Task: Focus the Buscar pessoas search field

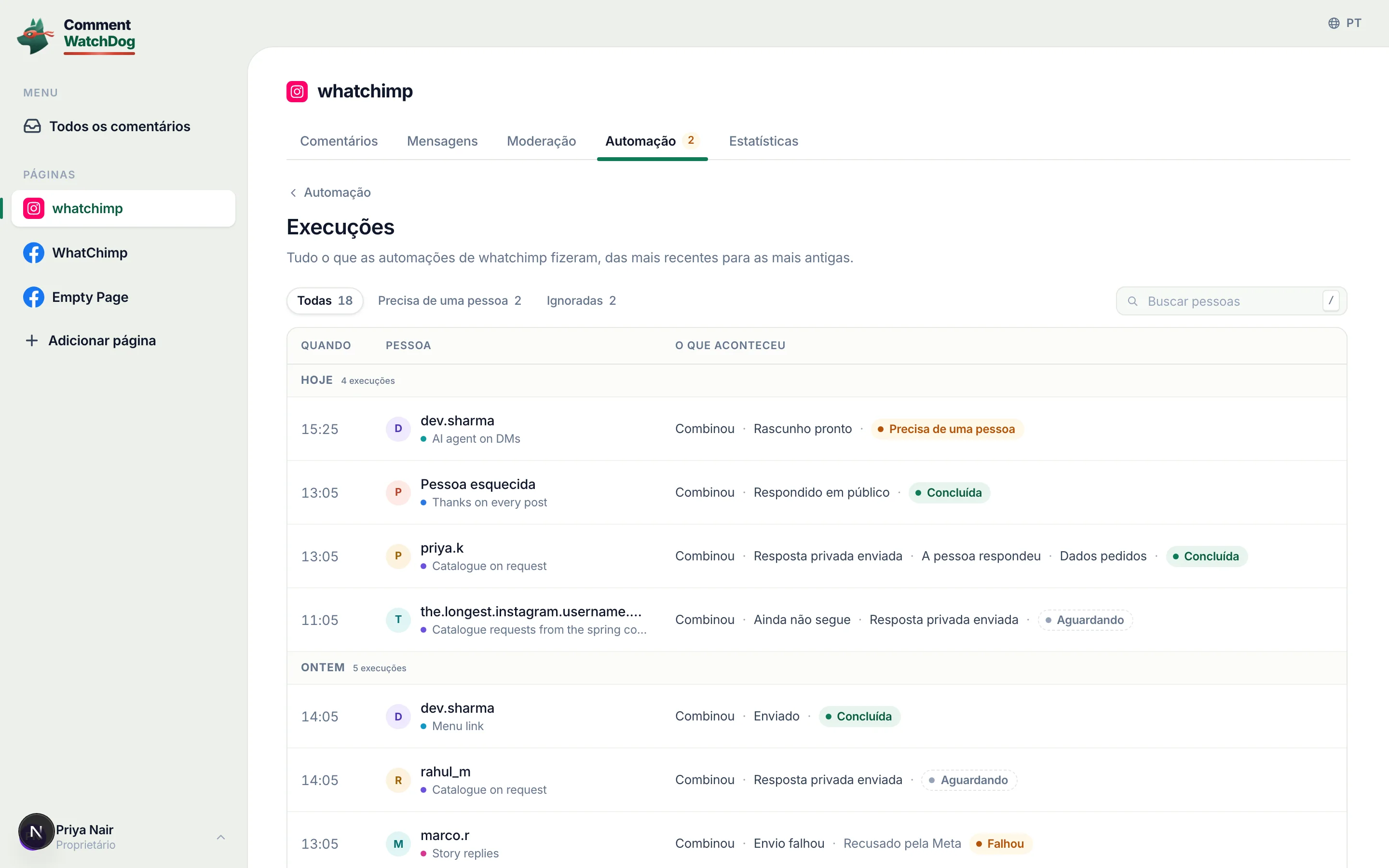Action: pos(1231,301)
